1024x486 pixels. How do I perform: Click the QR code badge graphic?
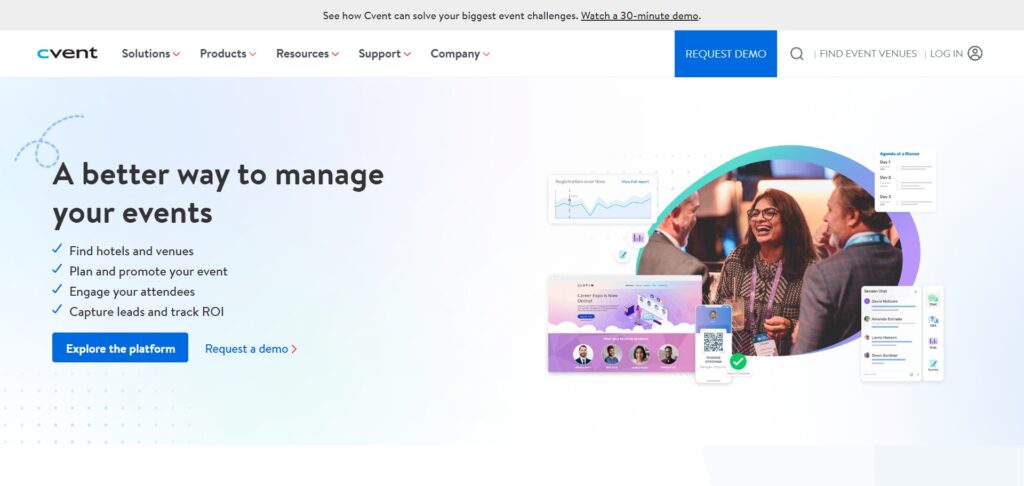click(713, 343)
